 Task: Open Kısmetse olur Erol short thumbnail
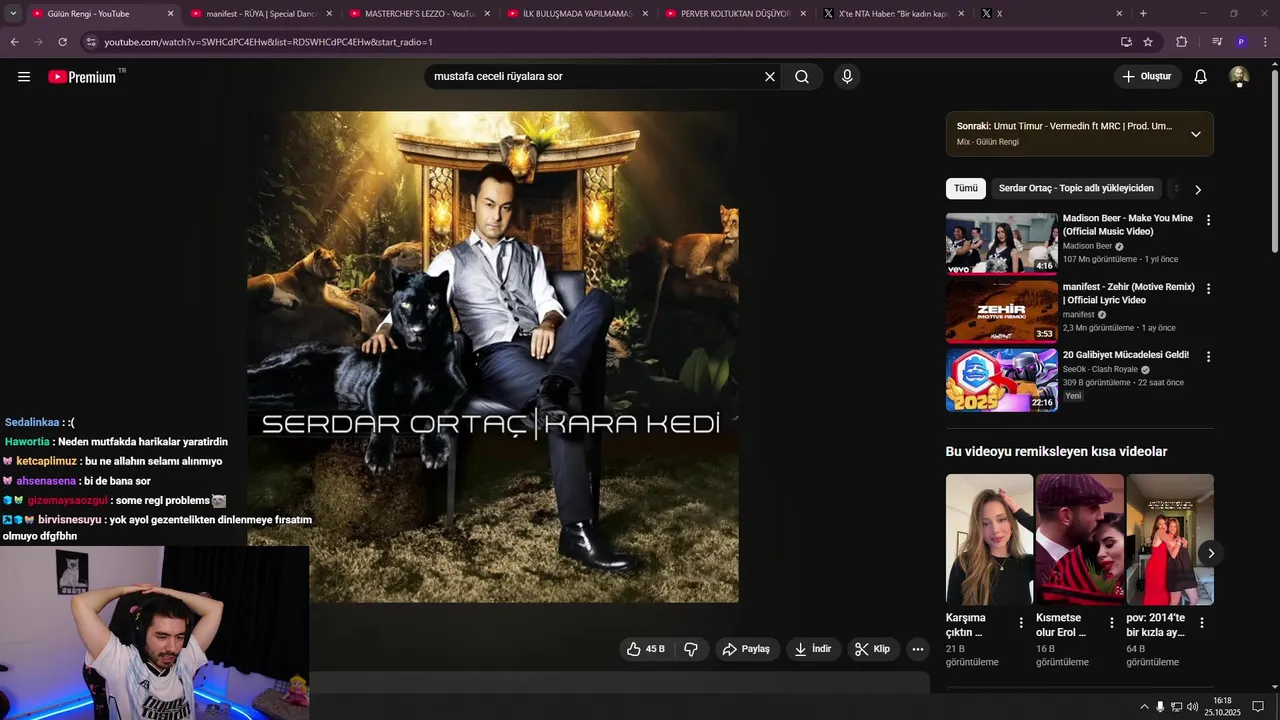pos(1079,540)
